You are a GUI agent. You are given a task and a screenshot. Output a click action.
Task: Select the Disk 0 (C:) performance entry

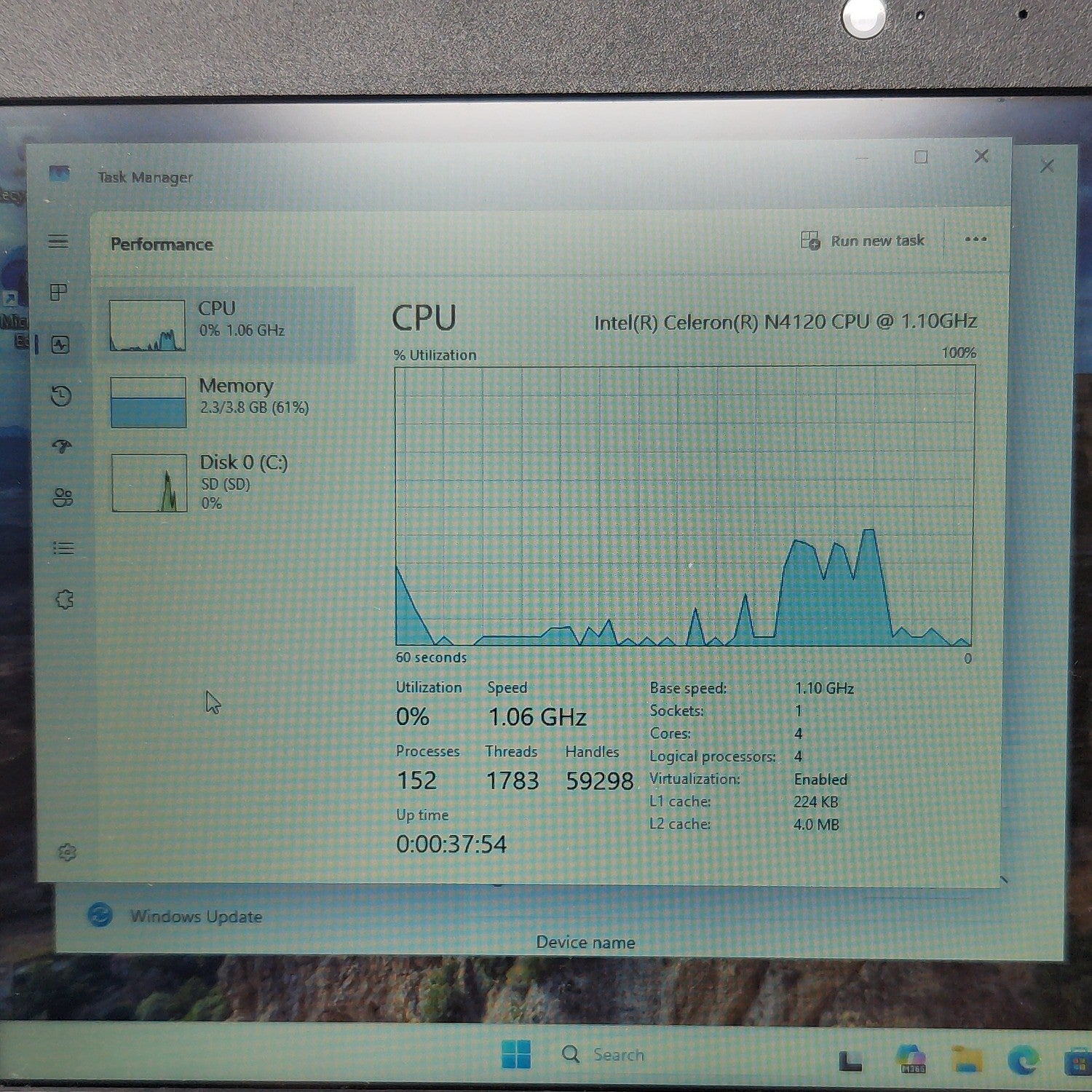[x=230, y=482]
